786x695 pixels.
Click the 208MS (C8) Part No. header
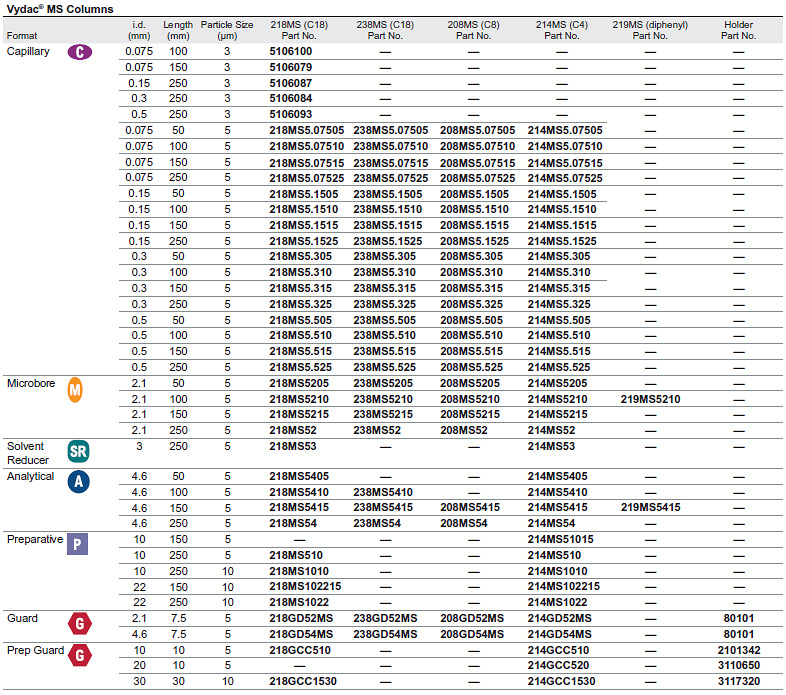pyautogui.click(x=473, y=30)
